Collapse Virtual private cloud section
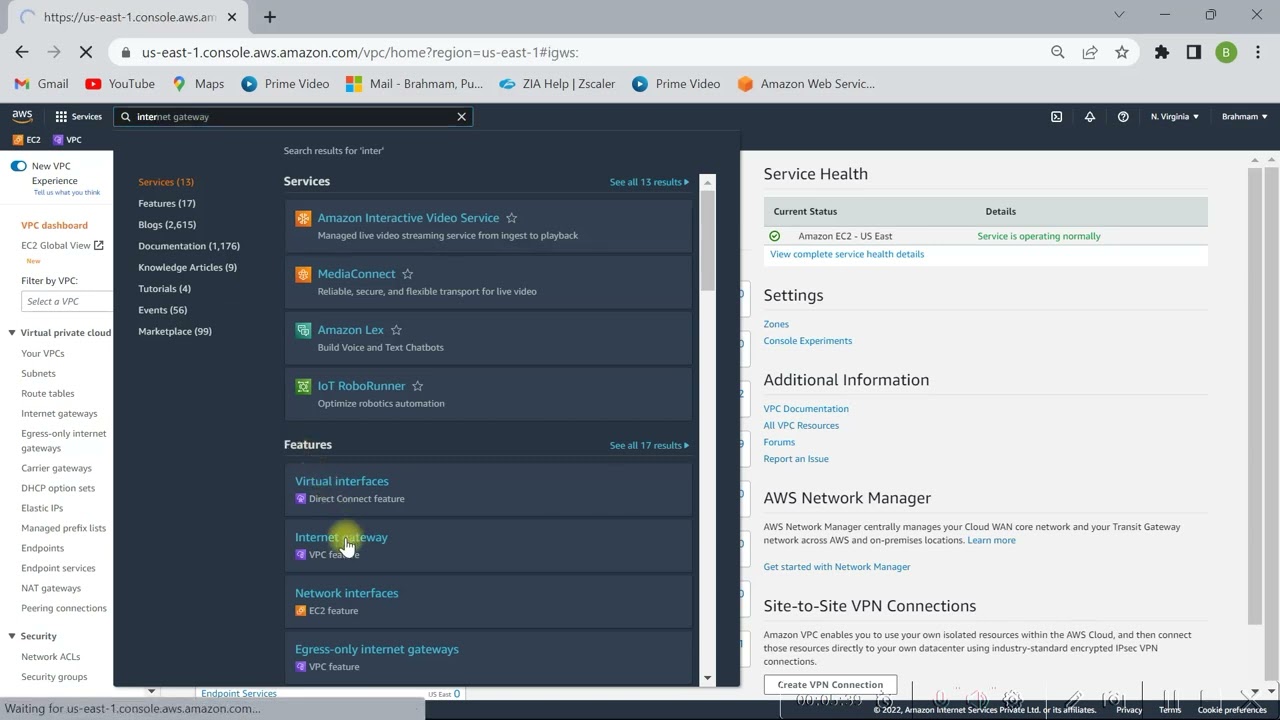This screenshot has height=720, width=1280. [12, 333]
